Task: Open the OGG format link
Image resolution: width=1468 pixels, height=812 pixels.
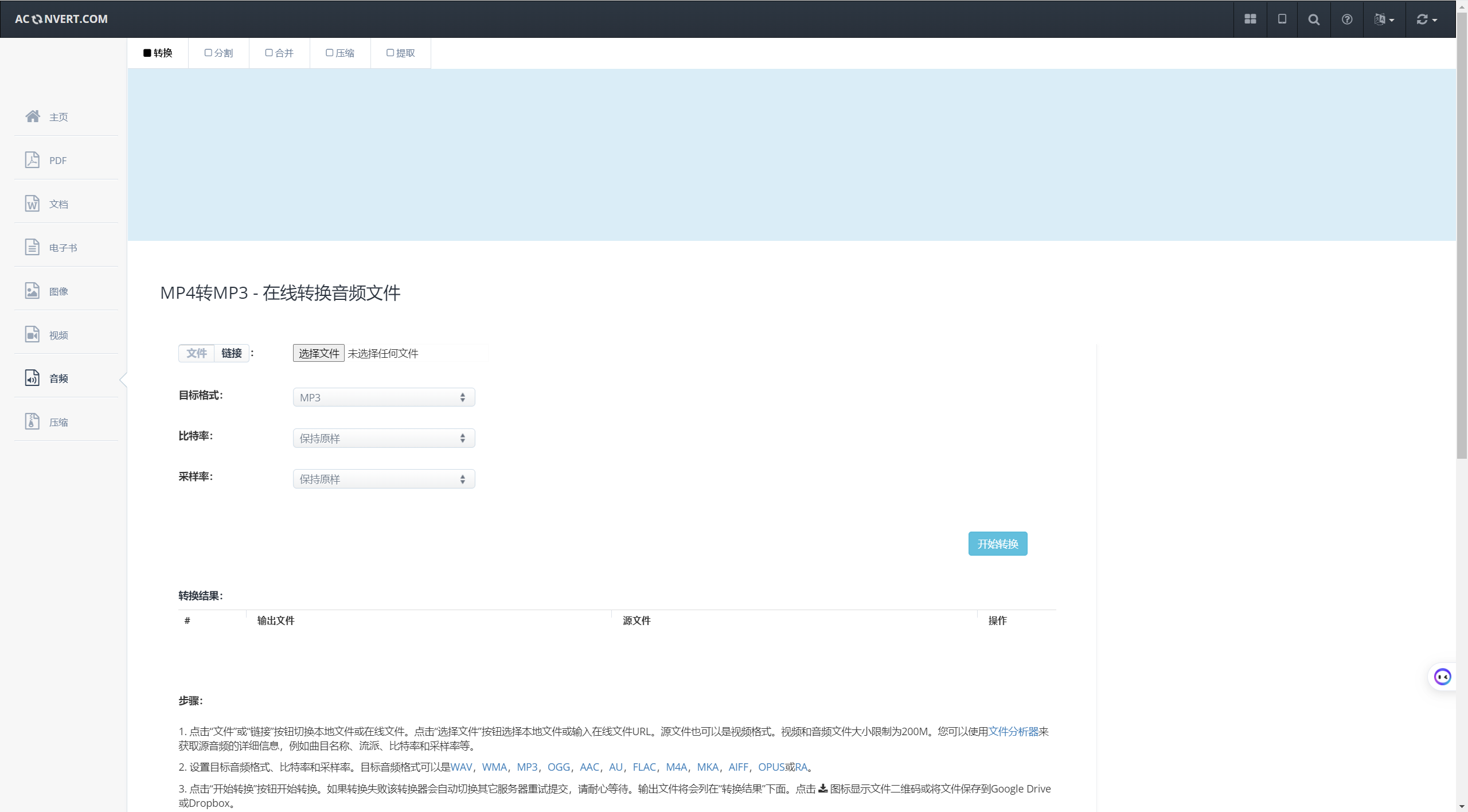Action: pos(559,767)
